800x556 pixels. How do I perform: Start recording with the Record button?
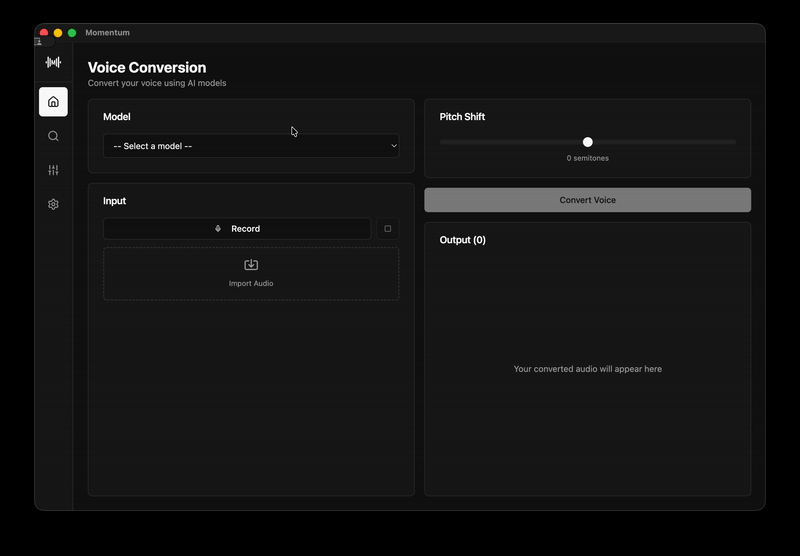pyautogui.click(x=237, y=229)
